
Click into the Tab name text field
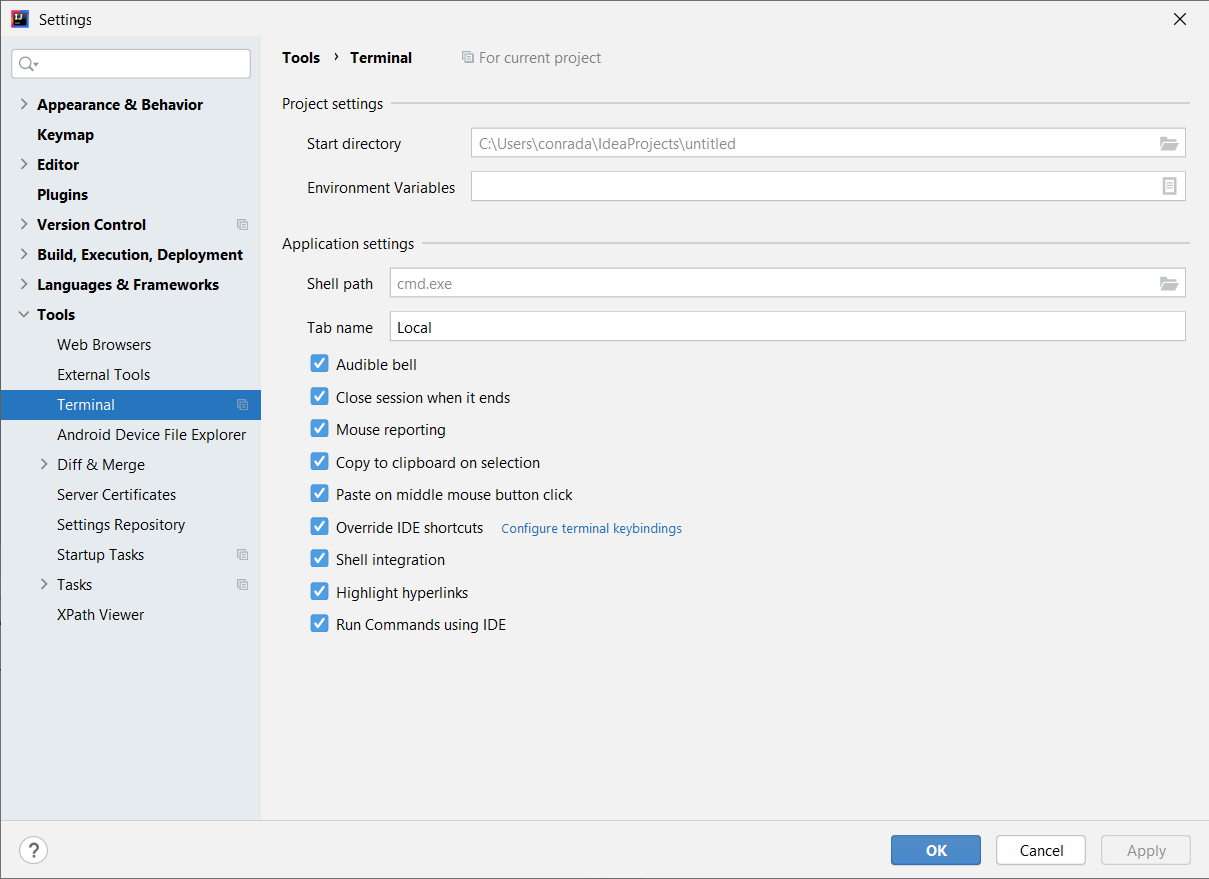point(786,327)
